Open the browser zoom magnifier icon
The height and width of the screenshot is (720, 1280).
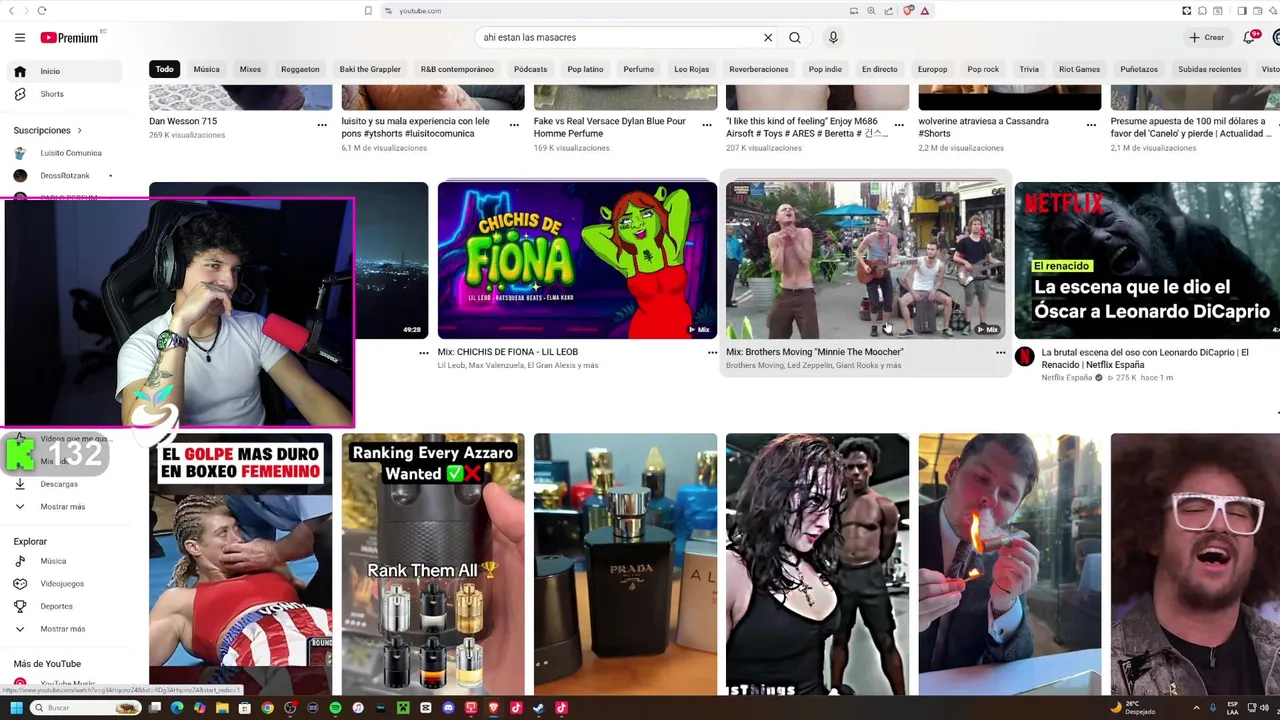pos(871,11)
